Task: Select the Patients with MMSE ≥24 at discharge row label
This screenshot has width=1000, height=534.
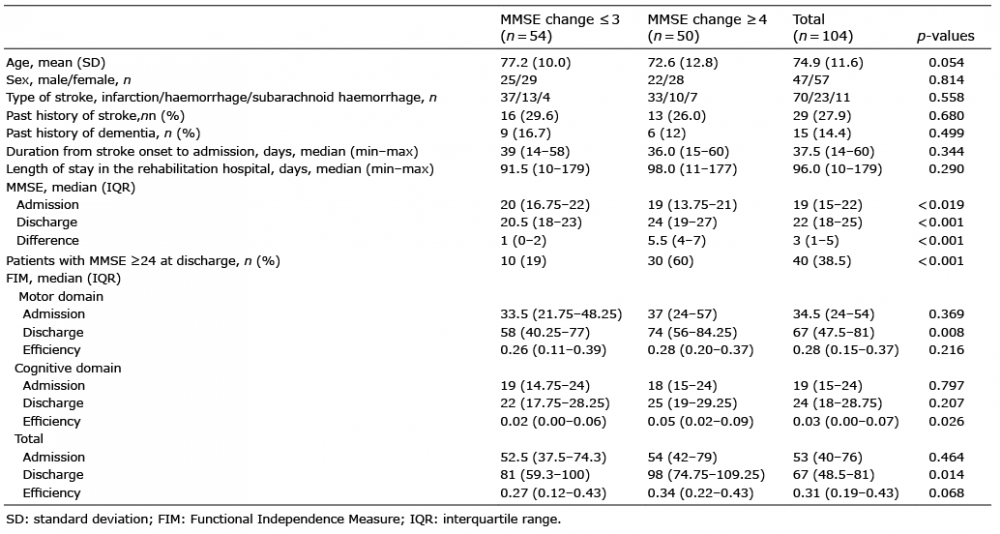Action: coord(146,261)
